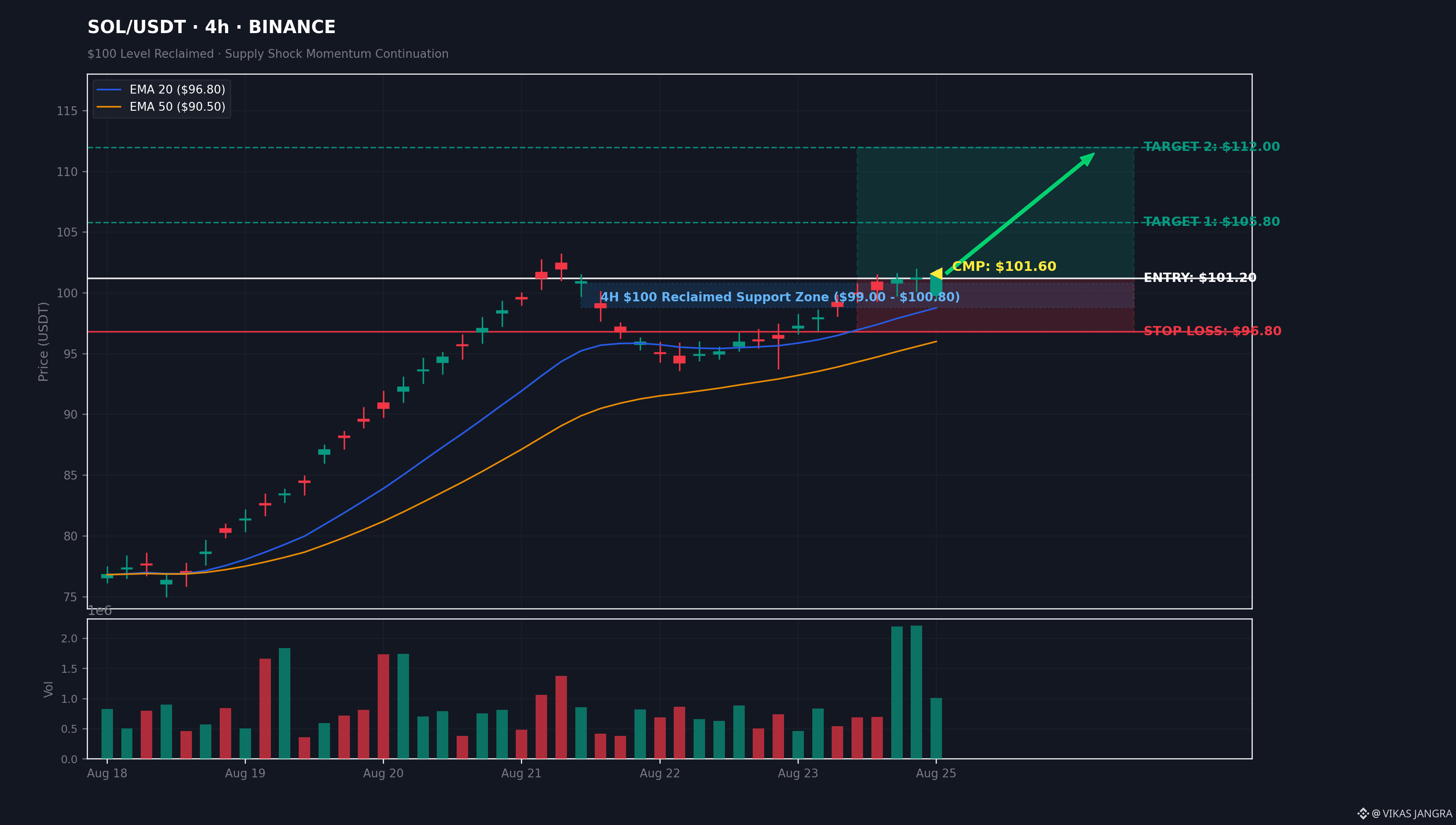Click the 2.0 volume axis tick

69,638
